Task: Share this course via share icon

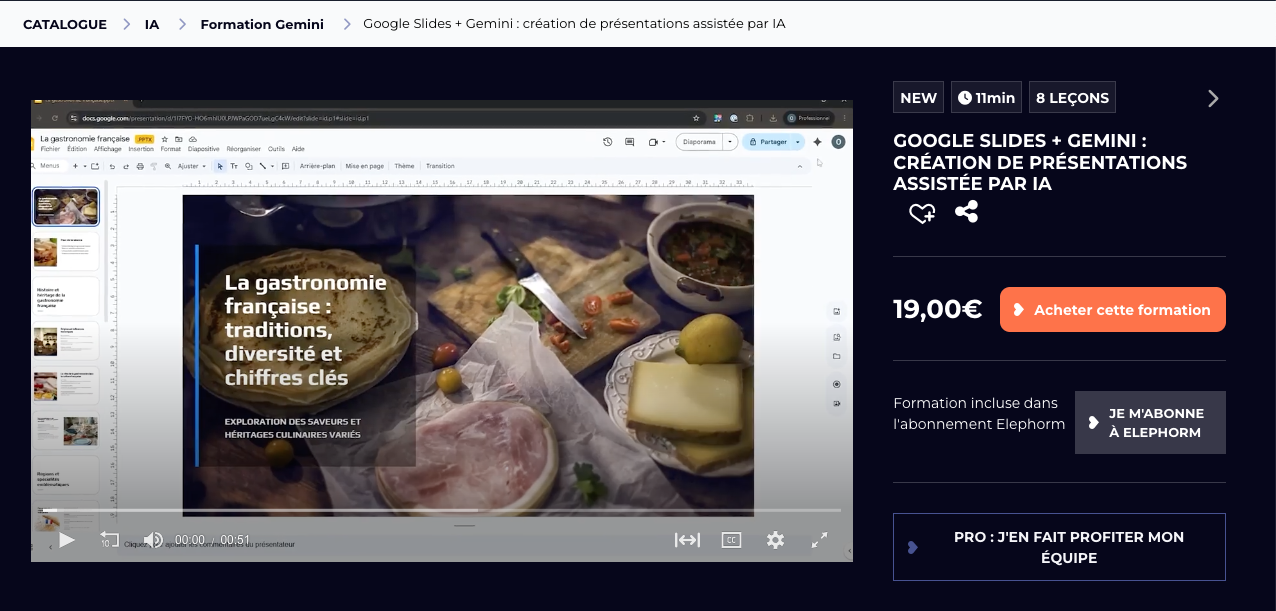Action: (x=966, y=212)
